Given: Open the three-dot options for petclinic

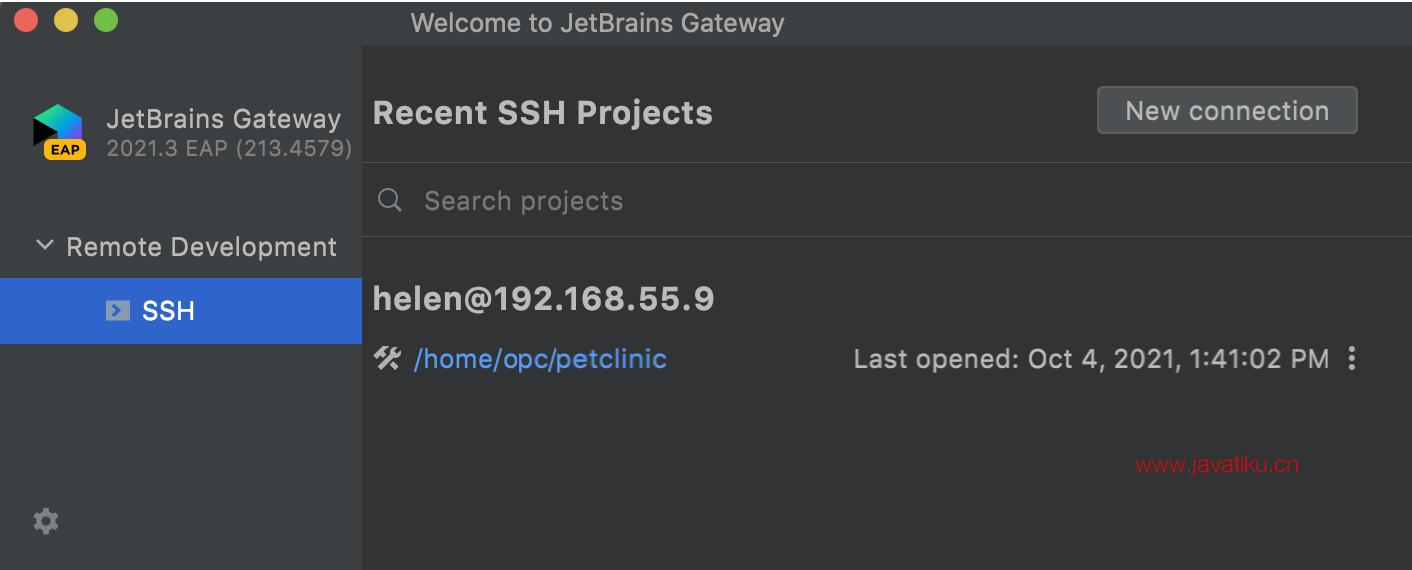Looking at the screenshot, I should (x=1352, y=358).
